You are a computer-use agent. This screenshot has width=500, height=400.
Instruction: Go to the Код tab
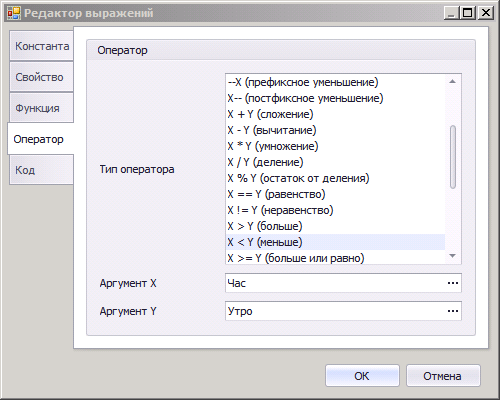42,170
